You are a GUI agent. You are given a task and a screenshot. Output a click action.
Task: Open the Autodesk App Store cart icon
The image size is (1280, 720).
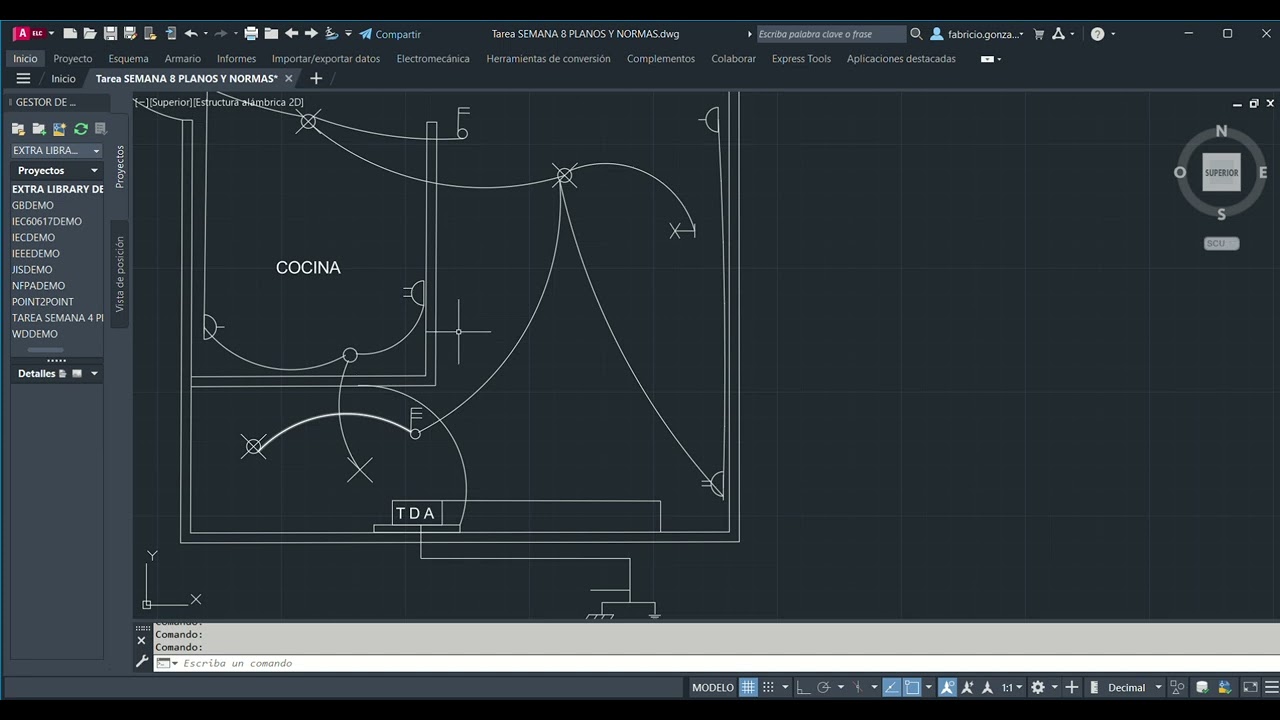[1038, 34]
